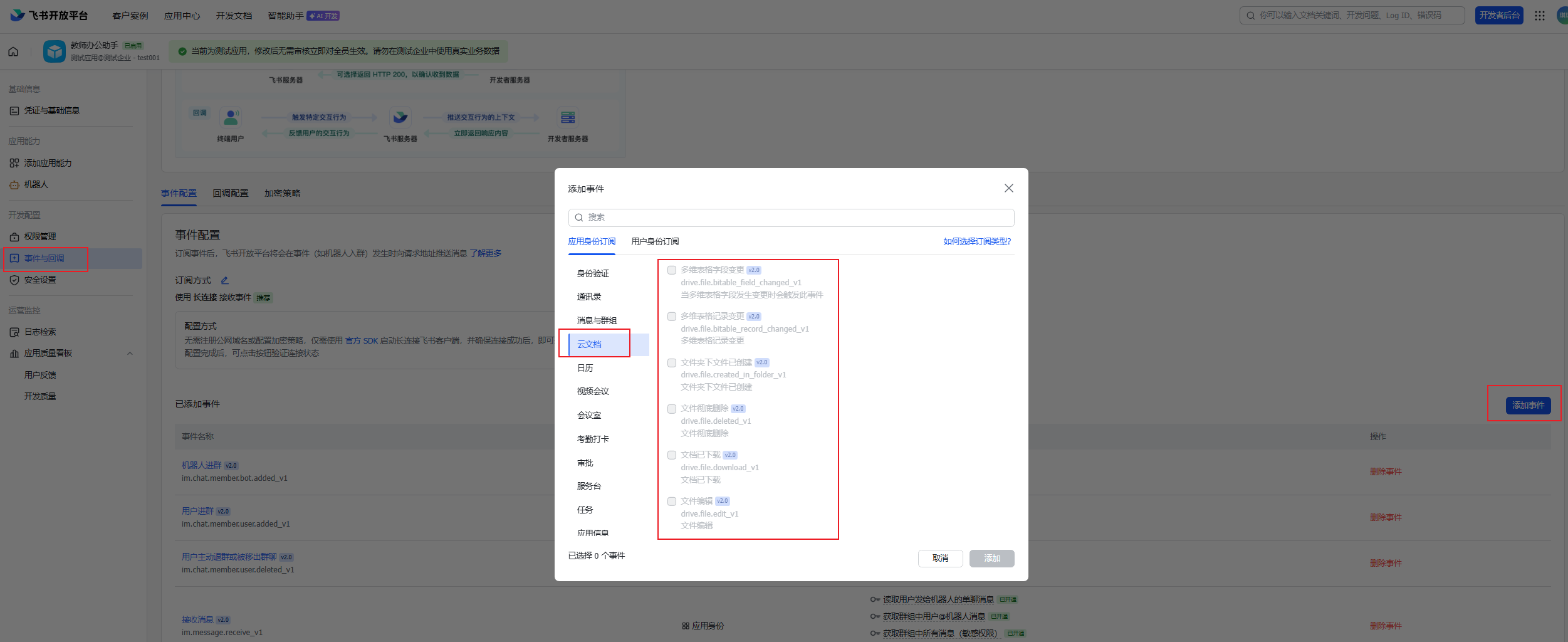
Task: Collapse the 应用质量看板 section chevron
Action: point(130,353)
